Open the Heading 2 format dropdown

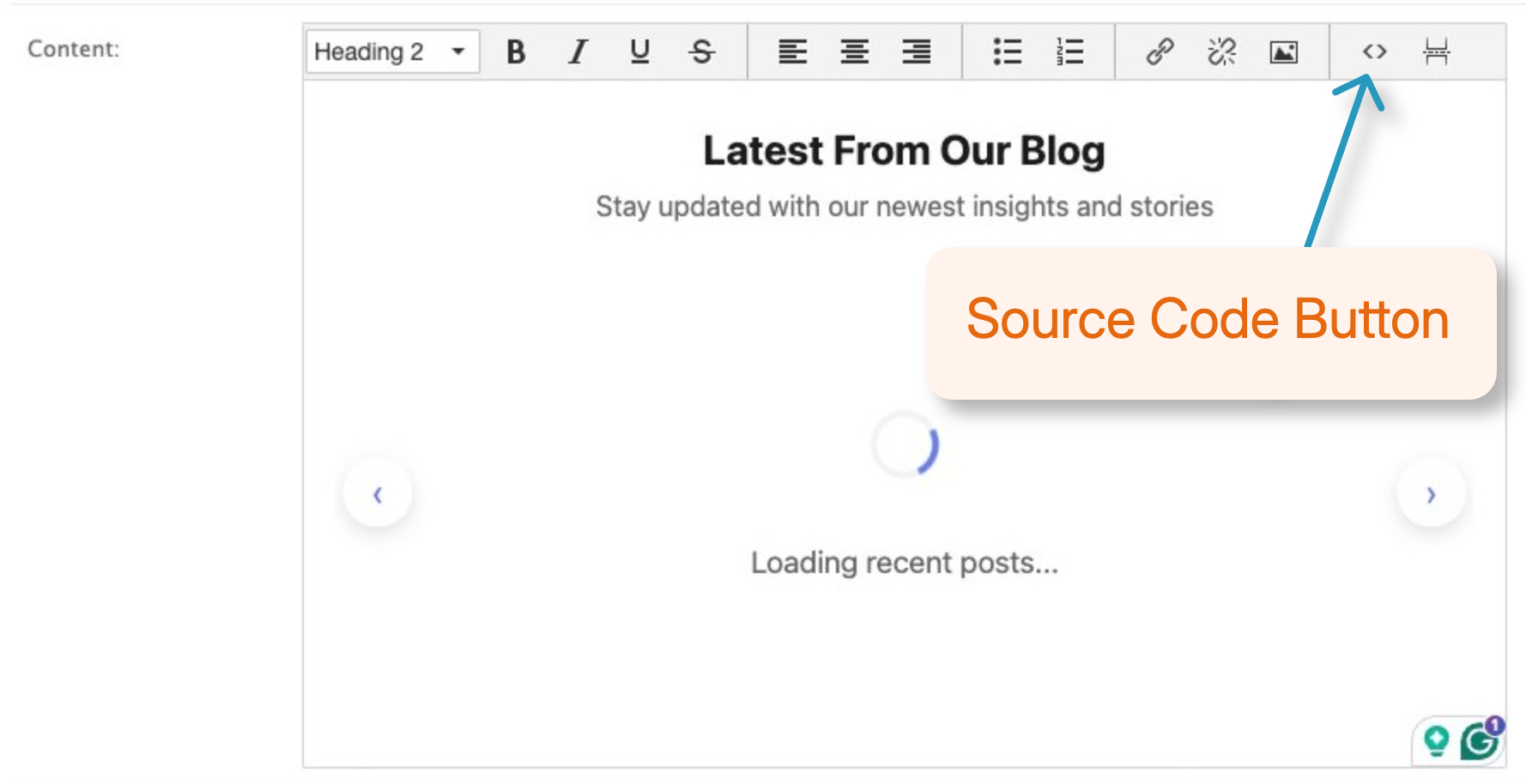[391, 51]
